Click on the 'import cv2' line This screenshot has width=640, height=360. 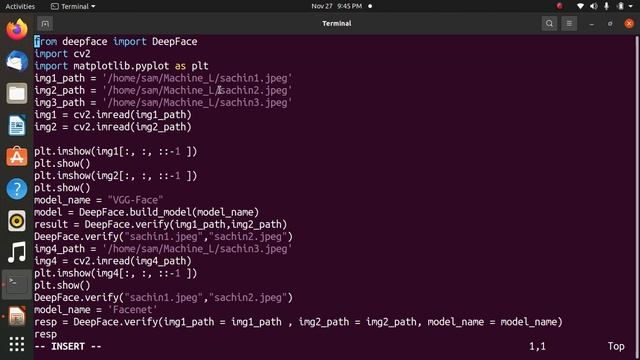62,54
